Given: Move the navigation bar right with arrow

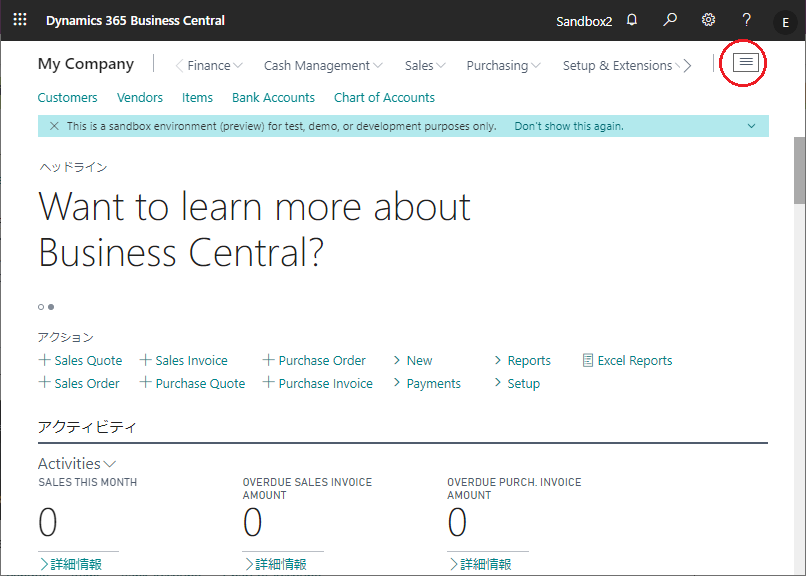Looking at the screenshot, I should 687,66.
